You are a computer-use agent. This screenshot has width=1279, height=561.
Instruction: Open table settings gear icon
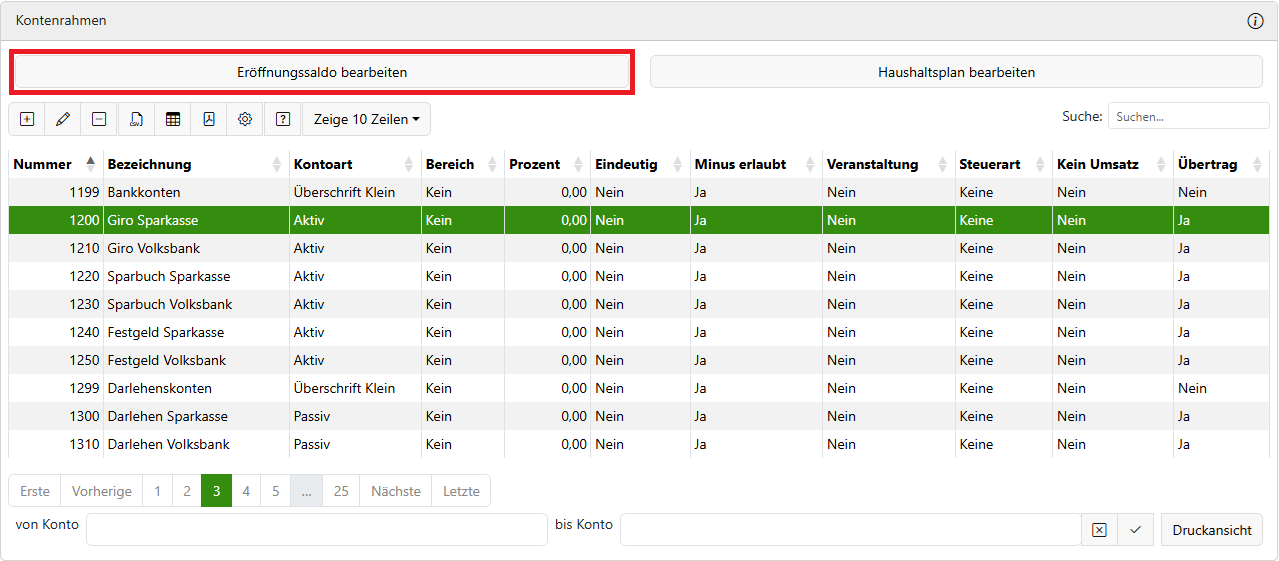pos(245,119)
